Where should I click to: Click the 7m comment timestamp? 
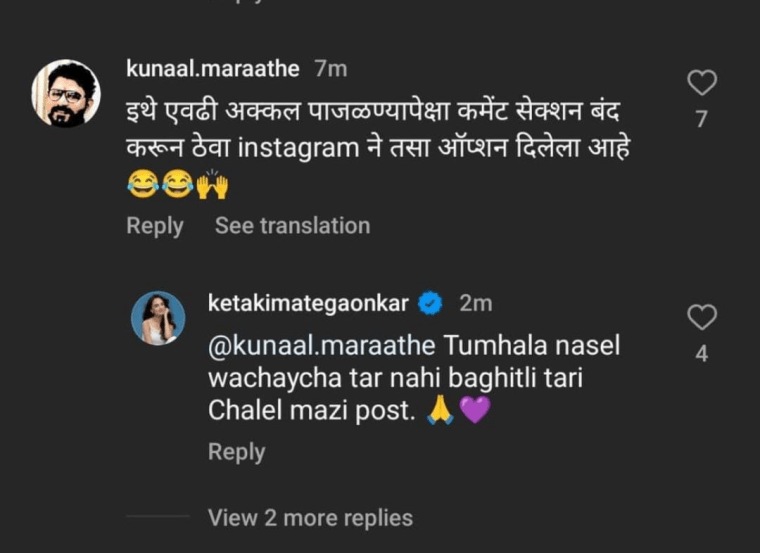coord(331,68)
